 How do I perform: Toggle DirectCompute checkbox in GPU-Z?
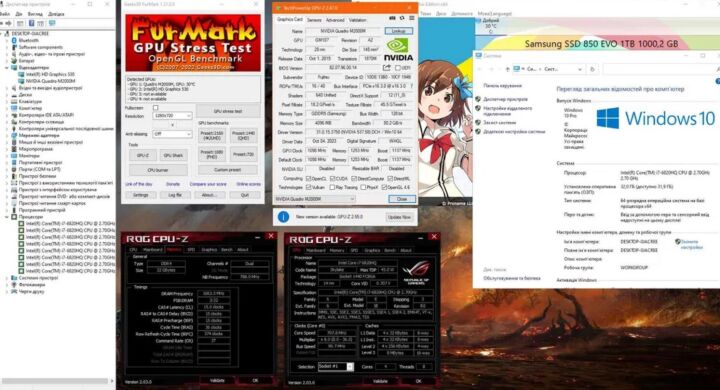[x=354, y=178]
